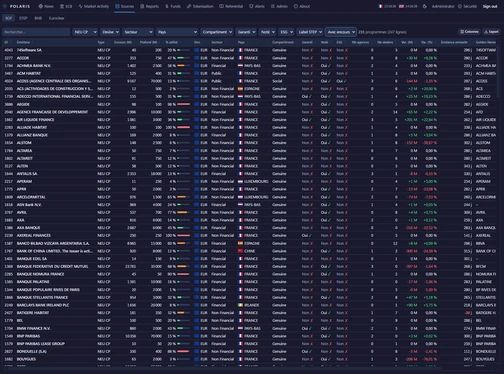Open the Garanti filter dropdown
Viewport: 504px width, 374px height.
click(x=246, y=32)
